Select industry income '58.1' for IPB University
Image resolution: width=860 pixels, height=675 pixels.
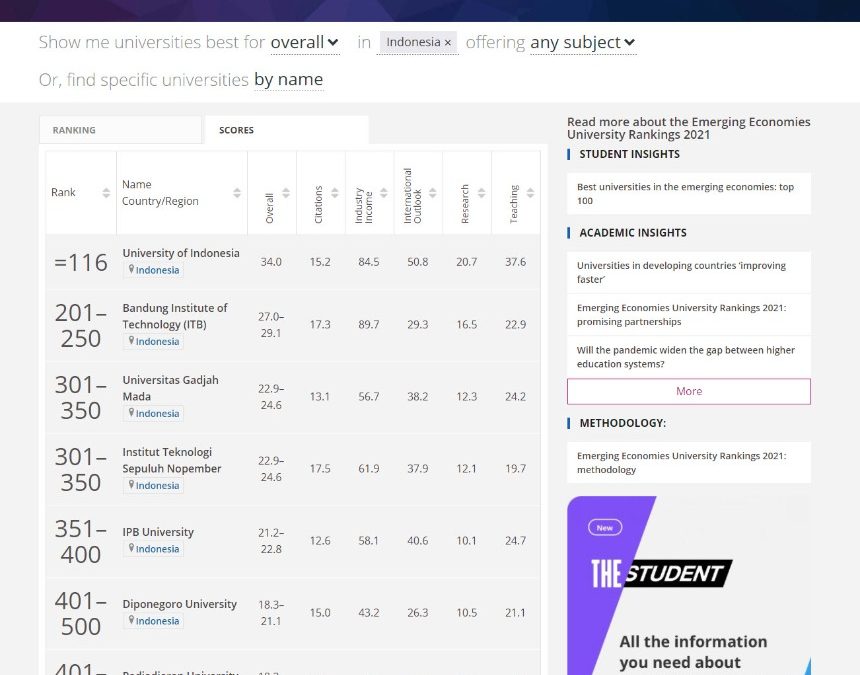click(x=369, y=540)
